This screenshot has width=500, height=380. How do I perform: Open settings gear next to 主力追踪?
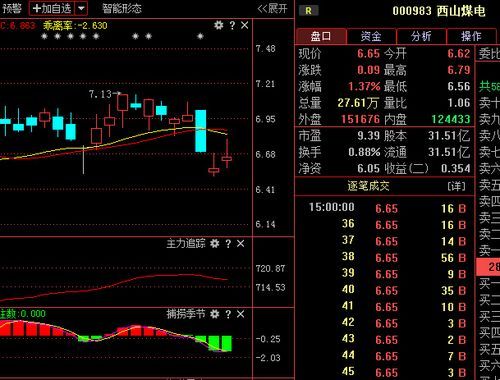[215, 244]
